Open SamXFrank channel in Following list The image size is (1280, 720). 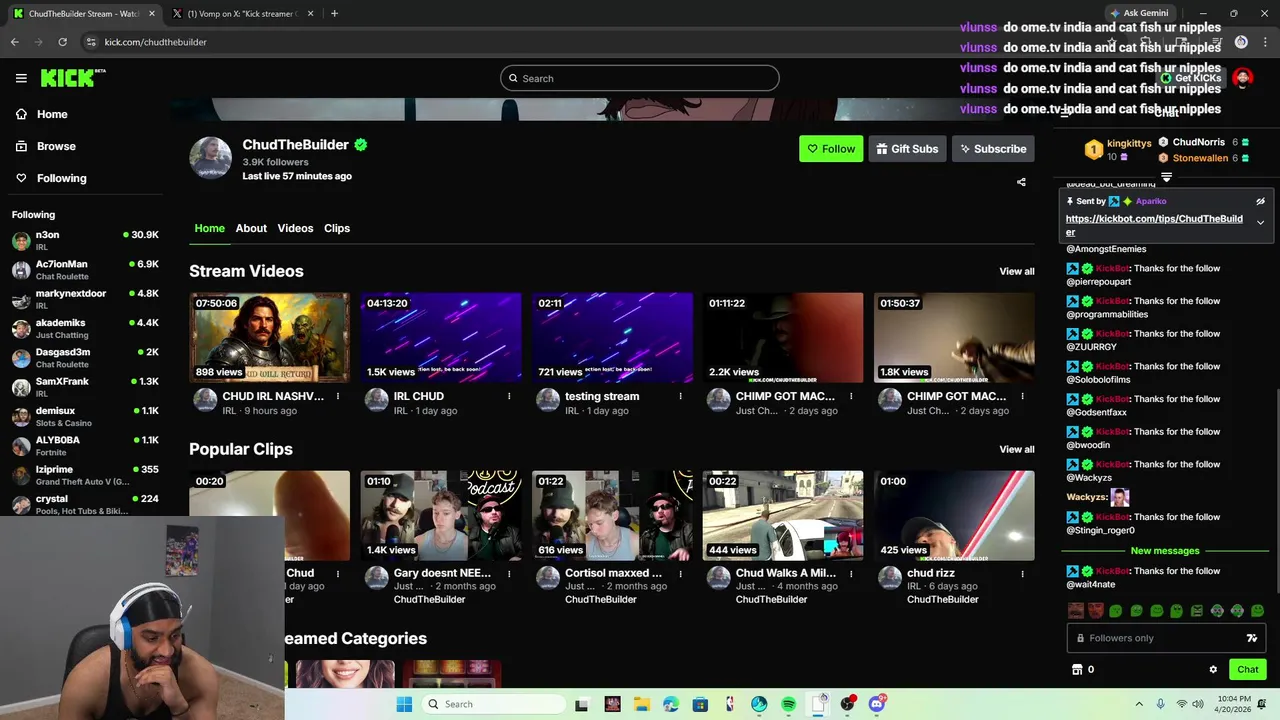tap(85, 387)
